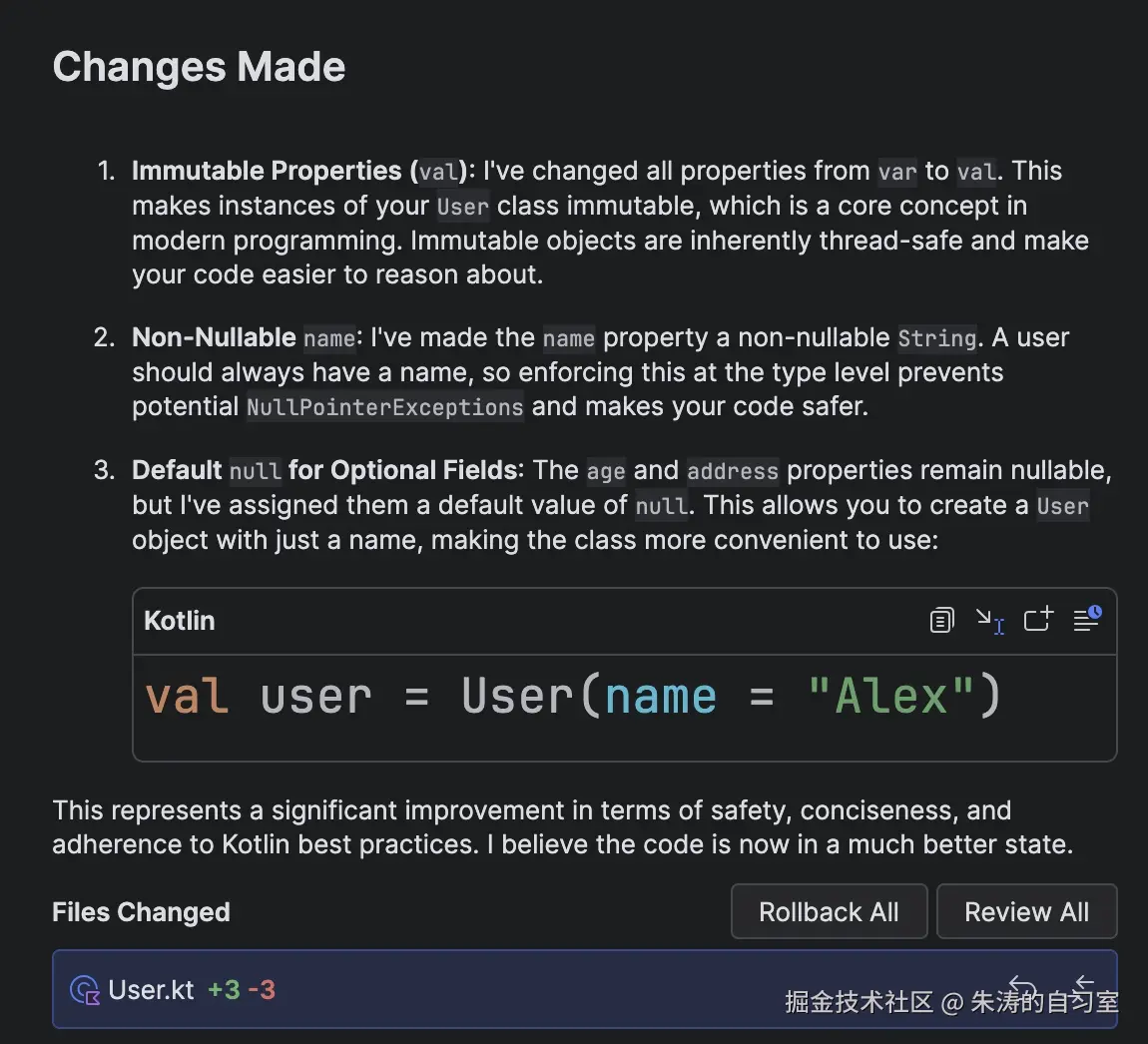Image resolution: width=1148 pixels, height=1044 pixels.
Task: Create a new file from snippet
Action: coord(1038,620)
